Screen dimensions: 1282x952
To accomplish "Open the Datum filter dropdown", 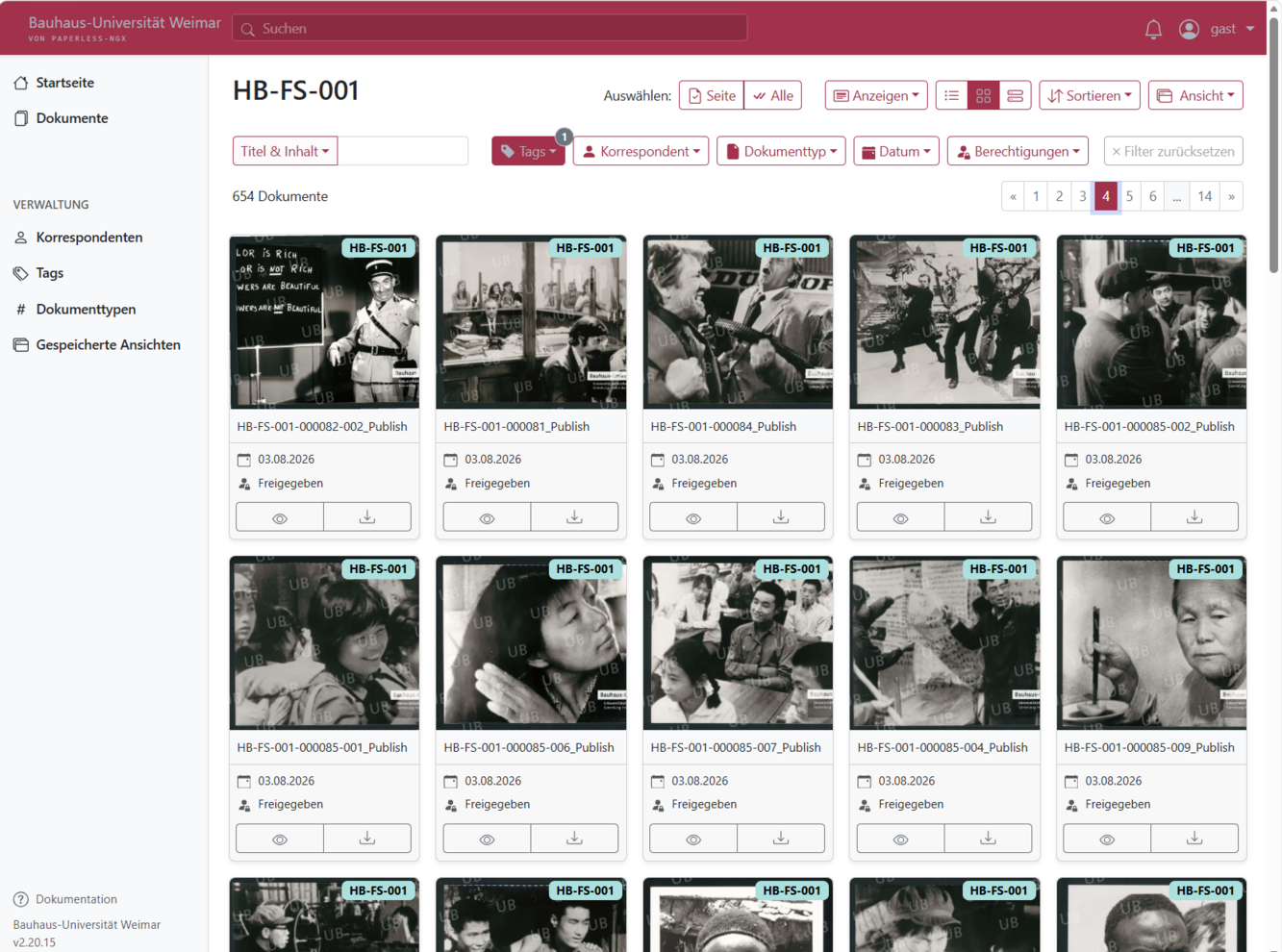I will pos(896,151).
